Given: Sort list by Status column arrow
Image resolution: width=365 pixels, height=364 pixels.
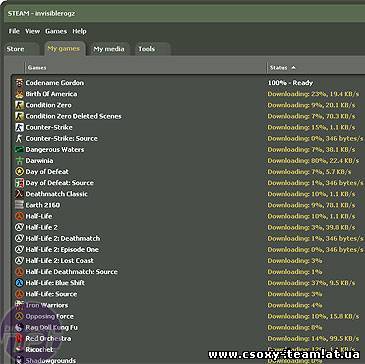Looking at the screenshot, I should point(293,68).
